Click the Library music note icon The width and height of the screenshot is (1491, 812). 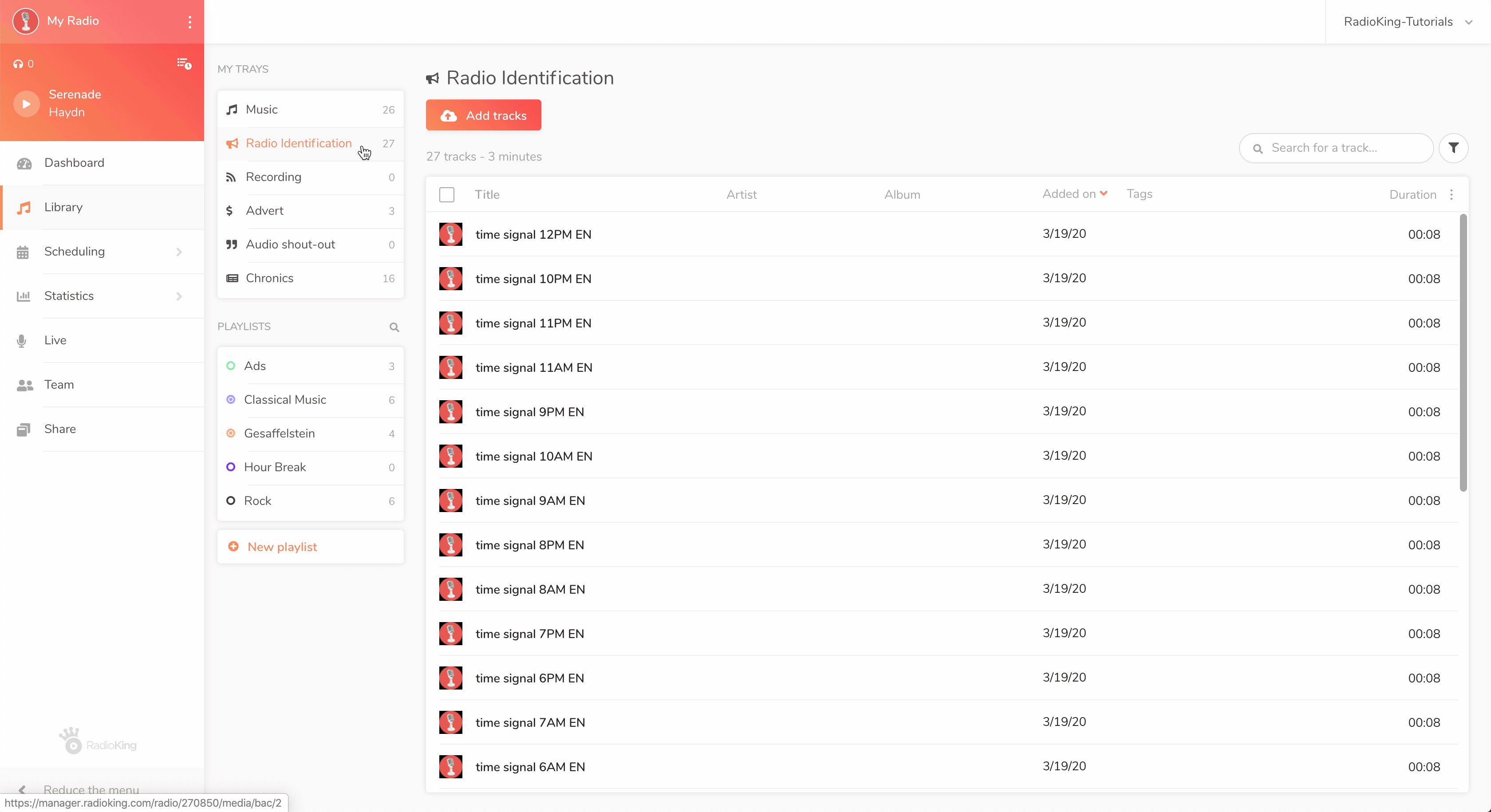24,207
